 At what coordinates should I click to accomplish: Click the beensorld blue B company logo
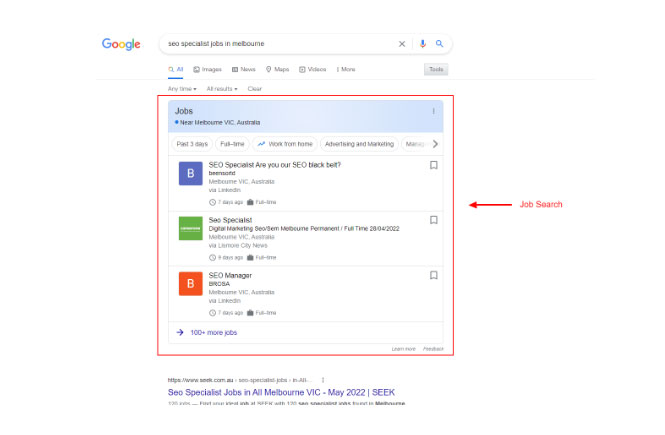[x=190, y=173]
